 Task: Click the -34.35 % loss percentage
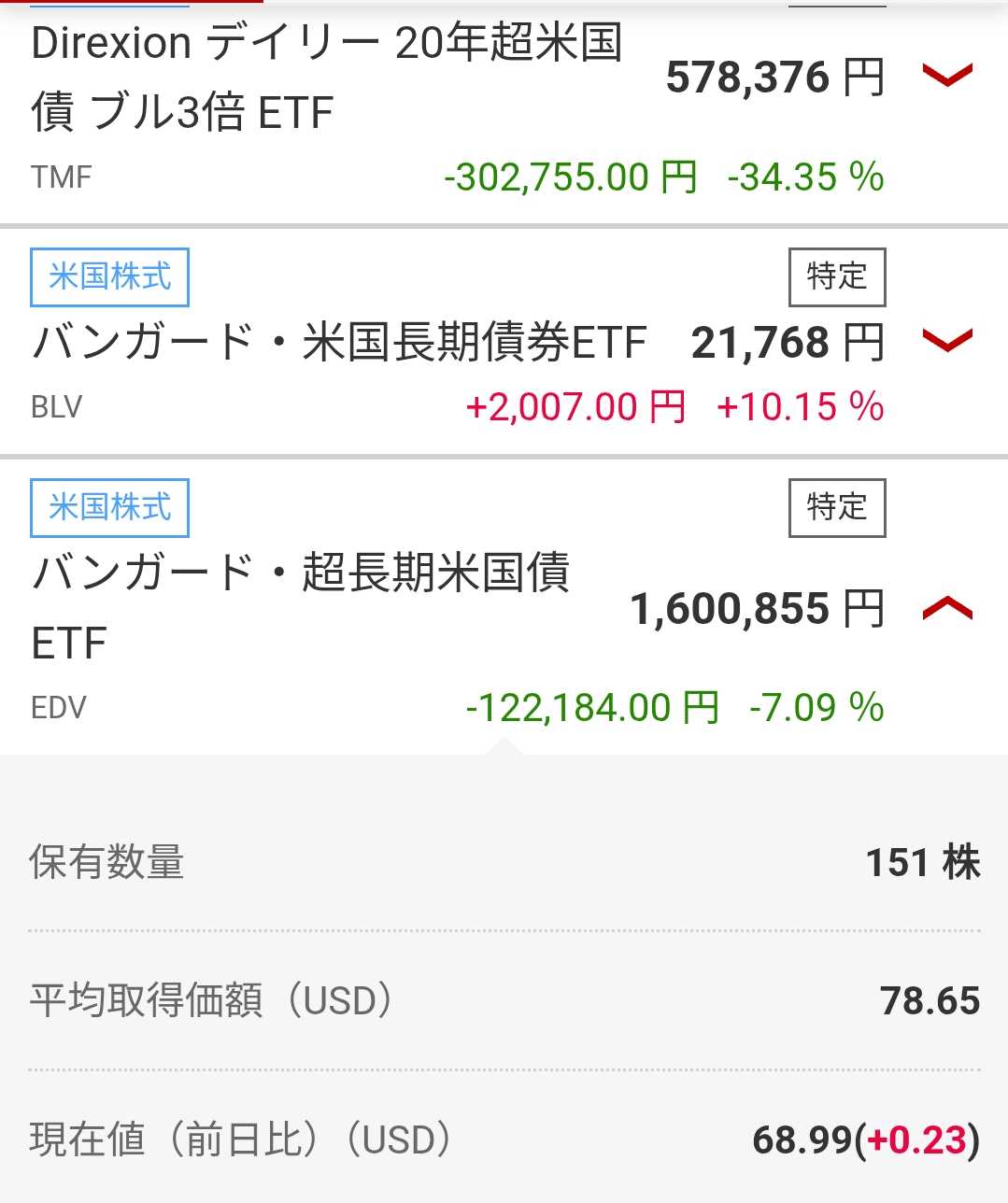pyautogui.click(x=805, y=177)
